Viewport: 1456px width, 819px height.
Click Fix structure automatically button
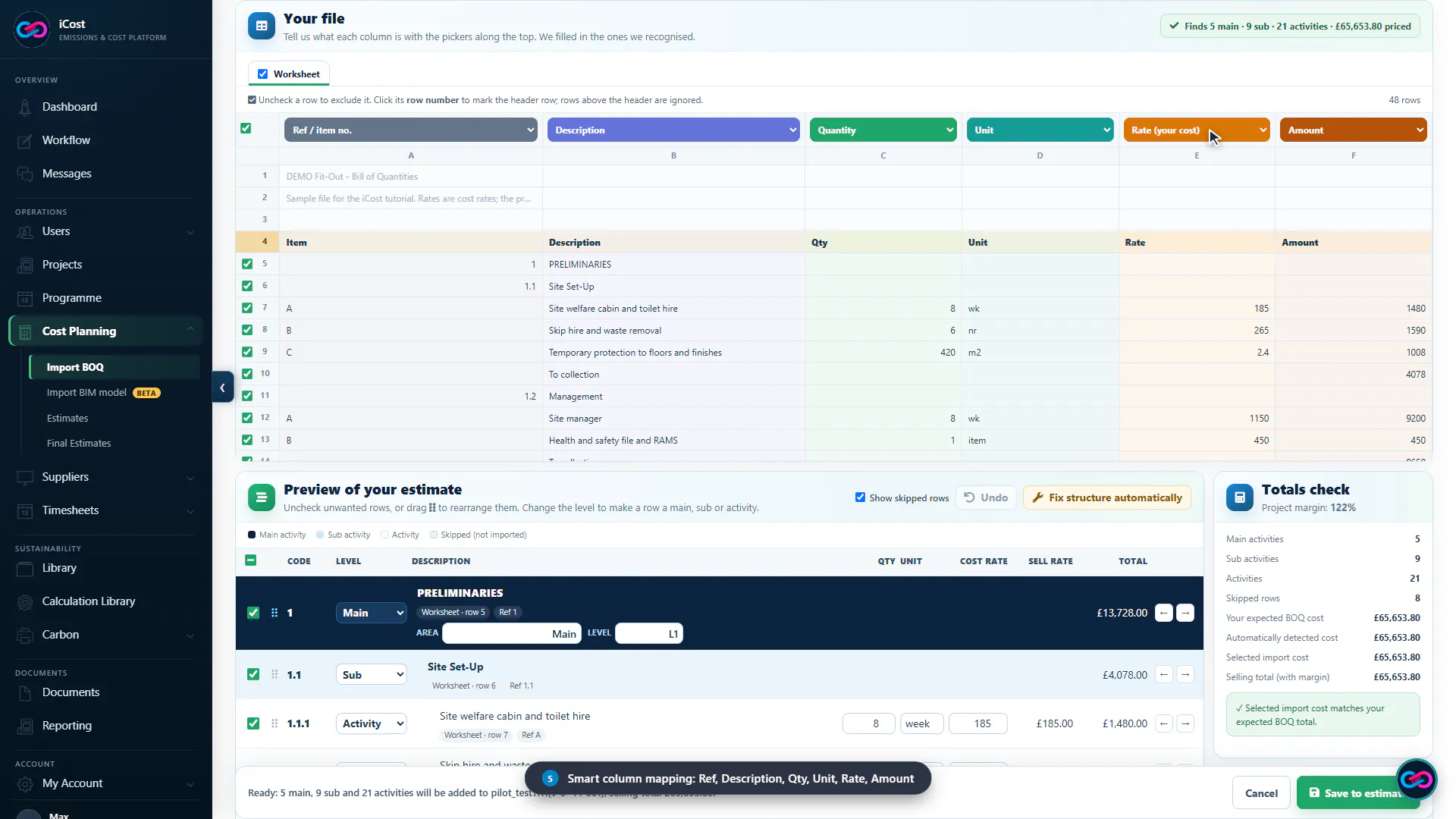point(1107,497)
